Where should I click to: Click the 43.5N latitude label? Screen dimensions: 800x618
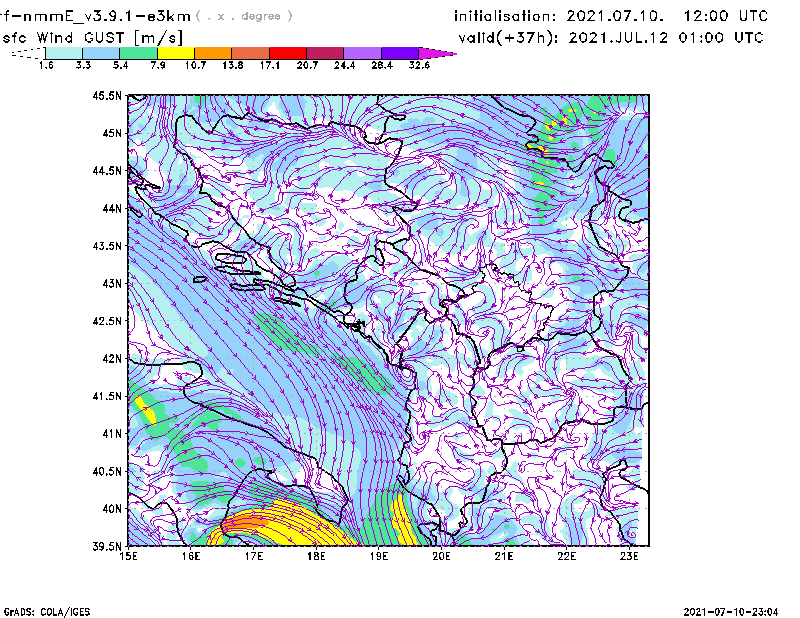[107, 246]
